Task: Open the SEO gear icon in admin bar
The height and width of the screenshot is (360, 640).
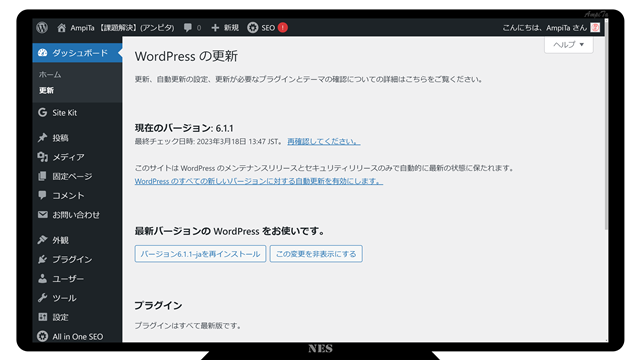Action: 253,27
